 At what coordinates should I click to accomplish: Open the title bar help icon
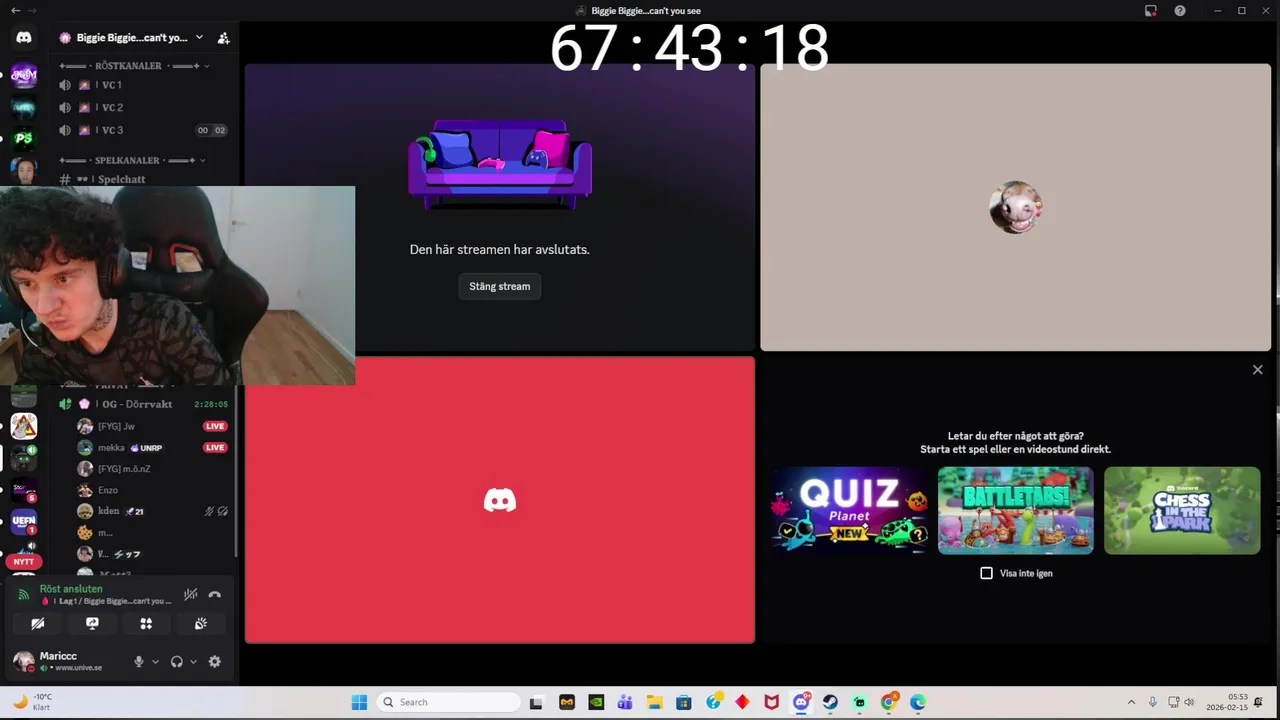pos(1180,10)
